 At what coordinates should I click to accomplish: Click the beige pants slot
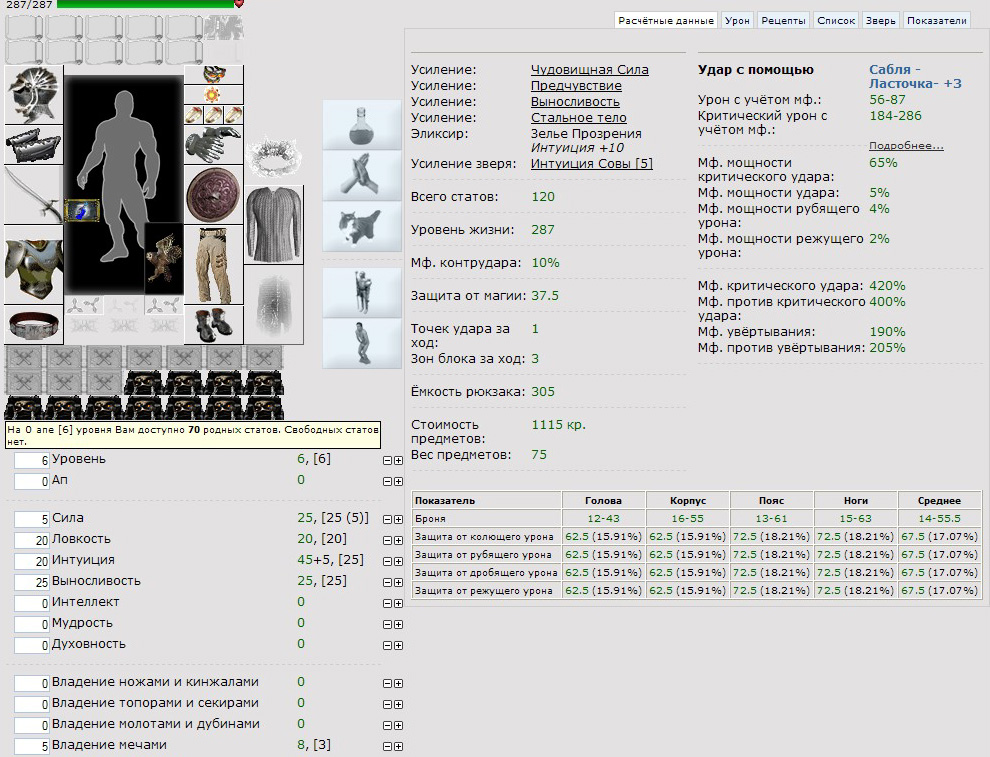coord(213,265)
